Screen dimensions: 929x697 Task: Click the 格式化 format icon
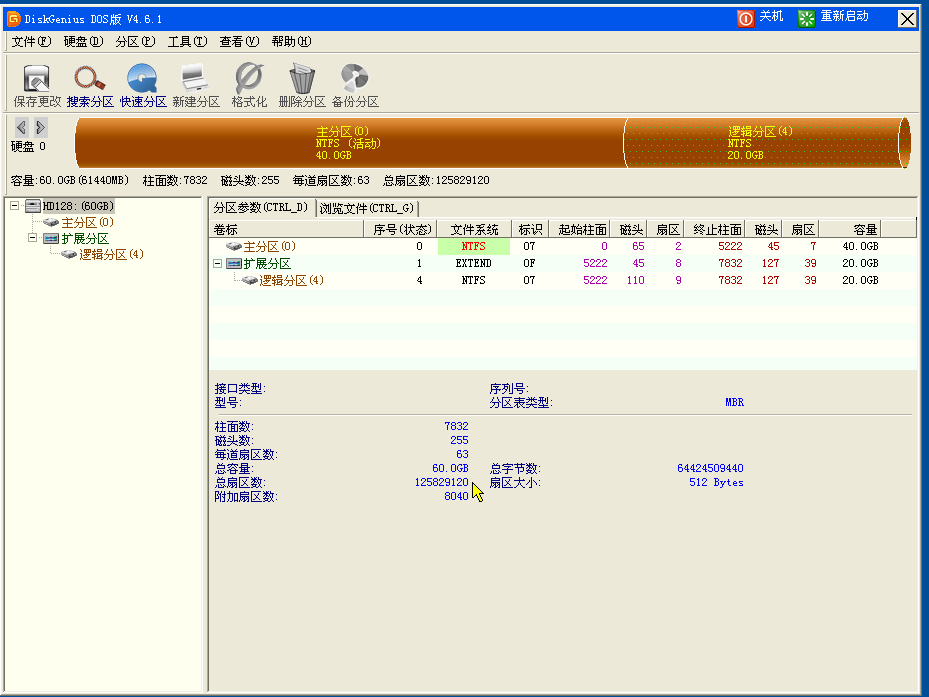(x=249, y=86)
